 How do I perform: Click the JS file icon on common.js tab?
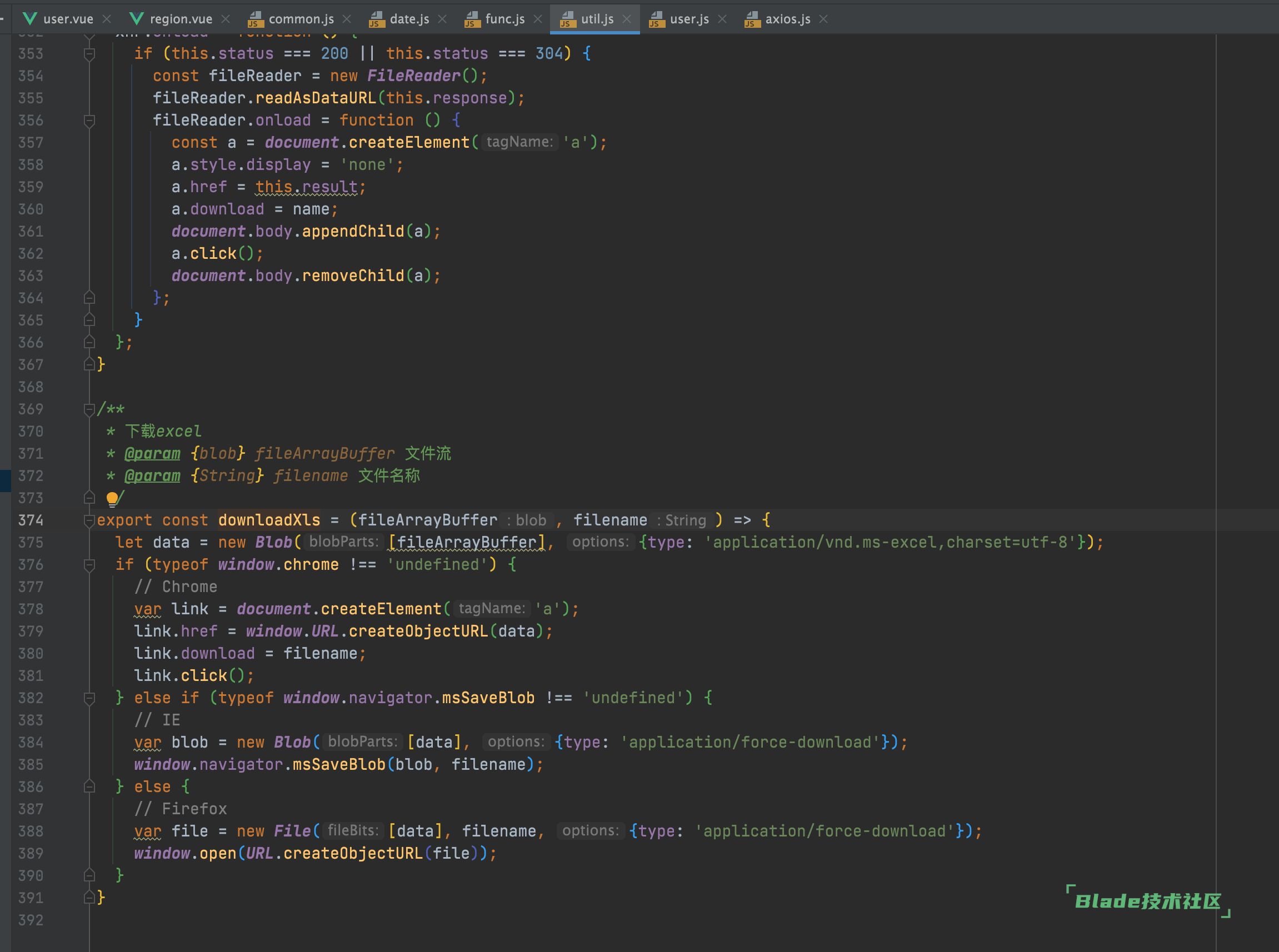pos(256,19)
